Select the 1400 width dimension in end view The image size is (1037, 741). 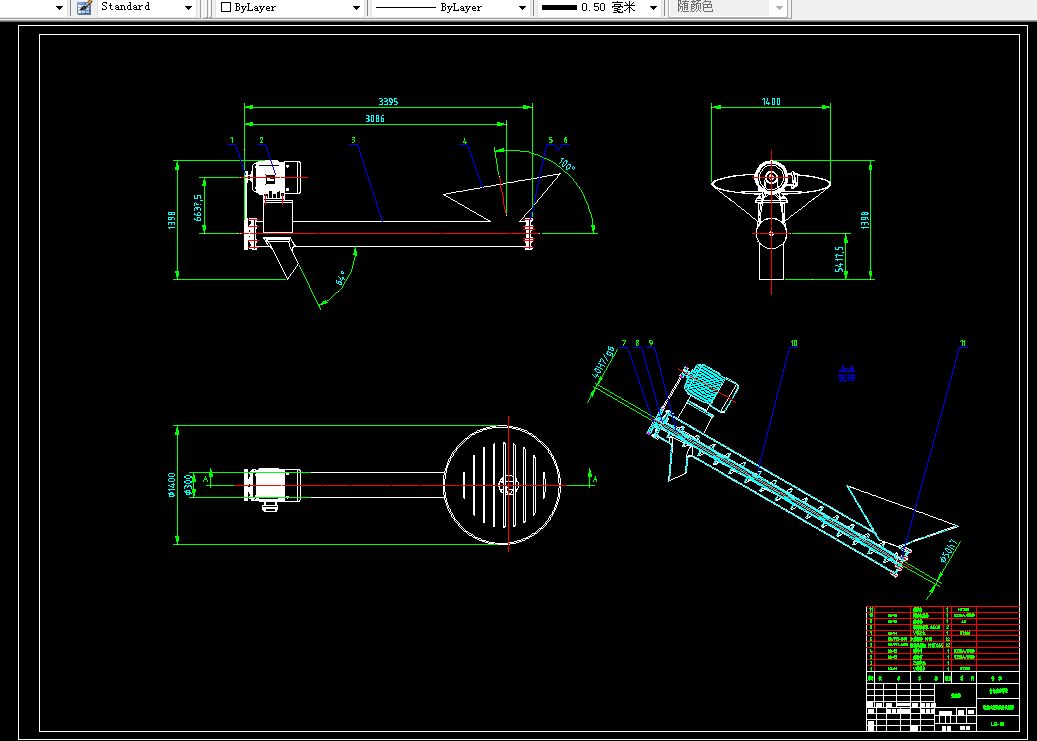tap(771, 101)
